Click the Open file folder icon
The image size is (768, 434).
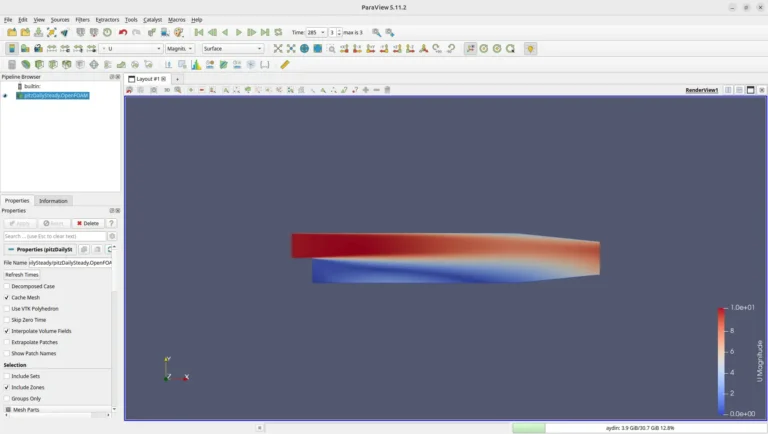click(x=12, y=32)
